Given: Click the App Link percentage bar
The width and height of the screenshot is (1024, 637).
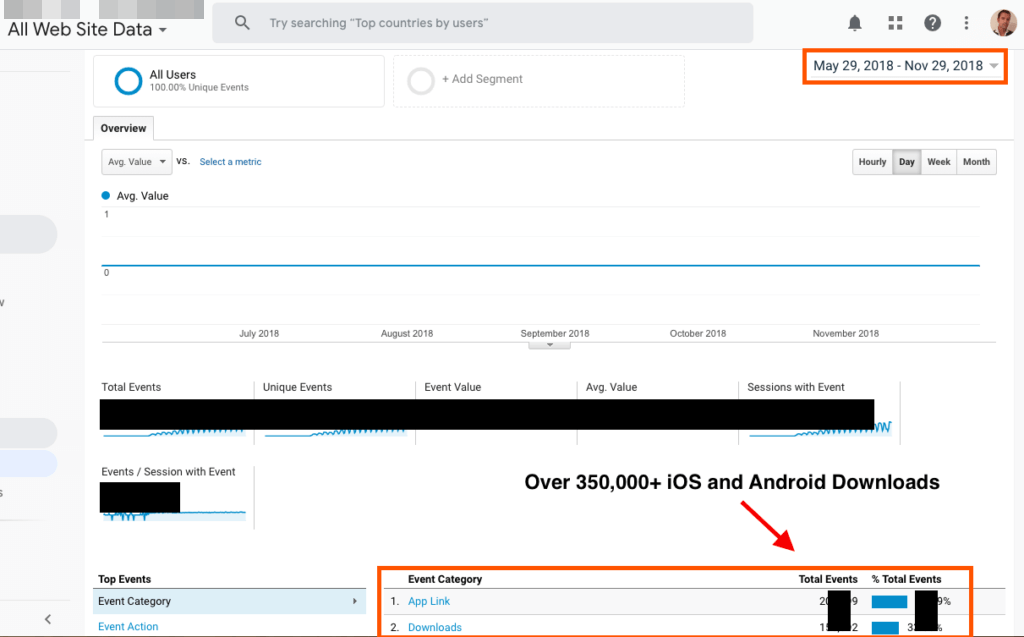Looking at the screenshot, I should [889, 602].
